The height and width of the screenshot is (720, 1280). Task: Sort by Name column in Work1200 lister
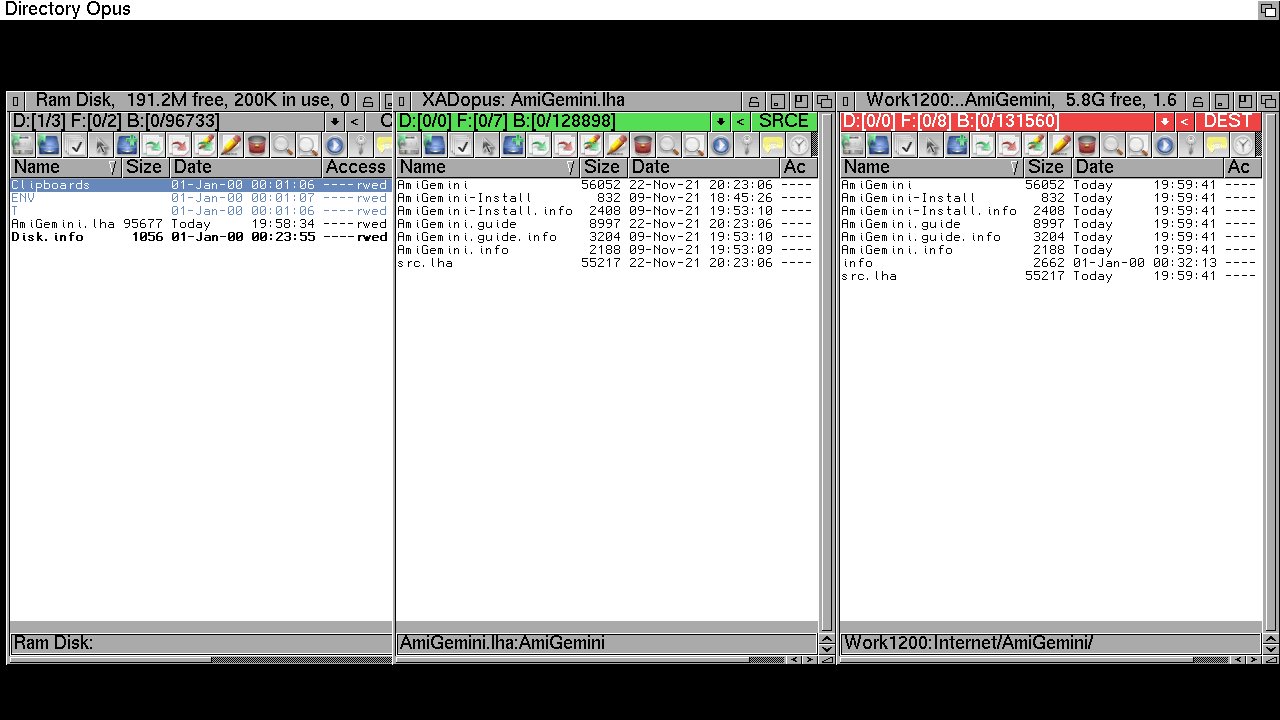(x=932, y=167)
